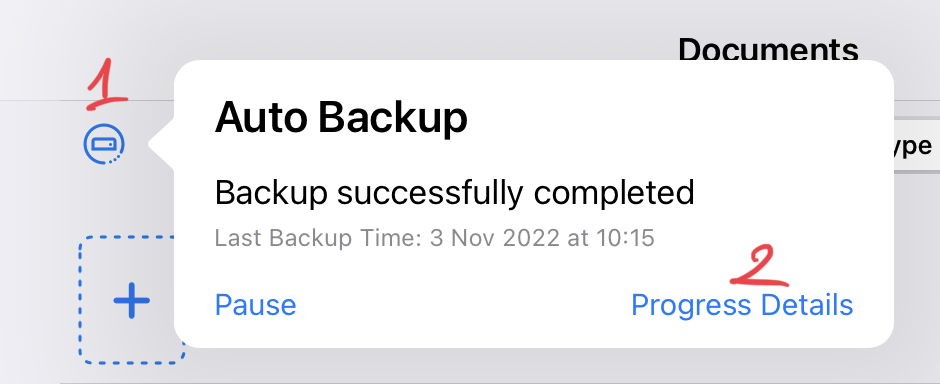Screen dimensions: 940x384
Task: Click the Auto Backup popover heading
Action: click(x=341, y=117)
